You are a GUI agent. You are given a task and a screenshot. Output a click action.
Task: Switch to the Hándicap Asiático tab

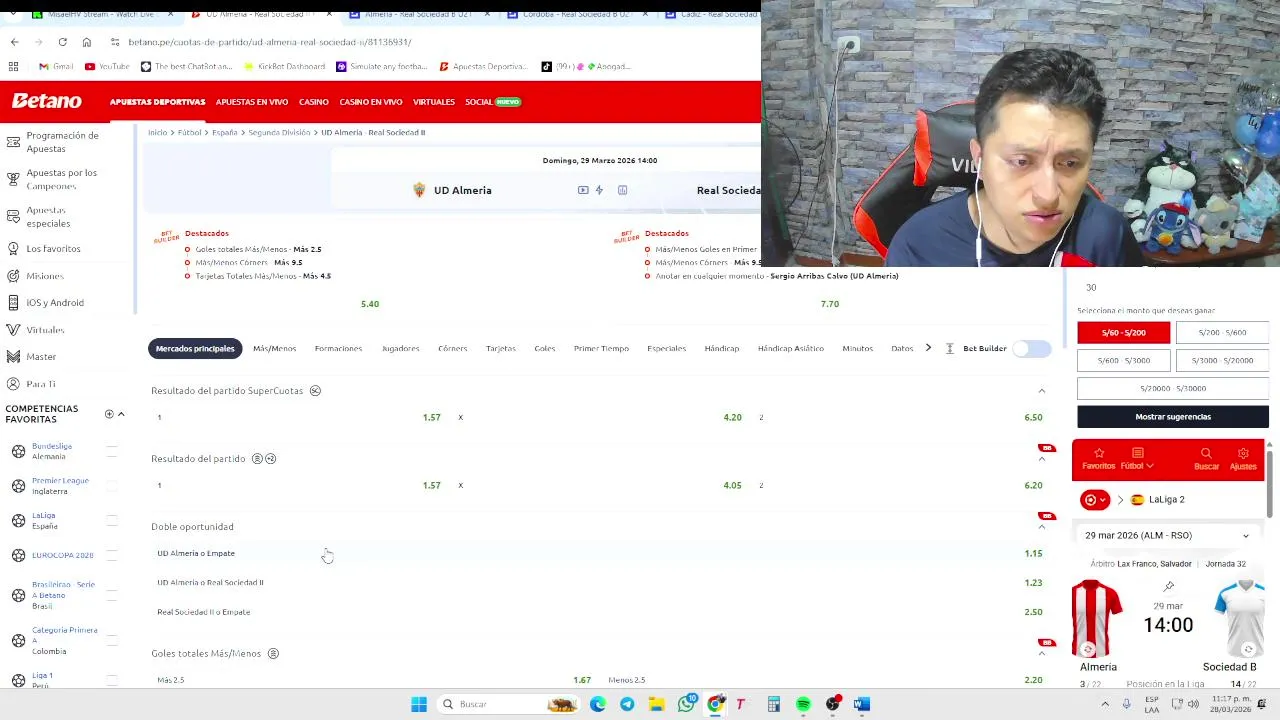[x=791, y=348]
